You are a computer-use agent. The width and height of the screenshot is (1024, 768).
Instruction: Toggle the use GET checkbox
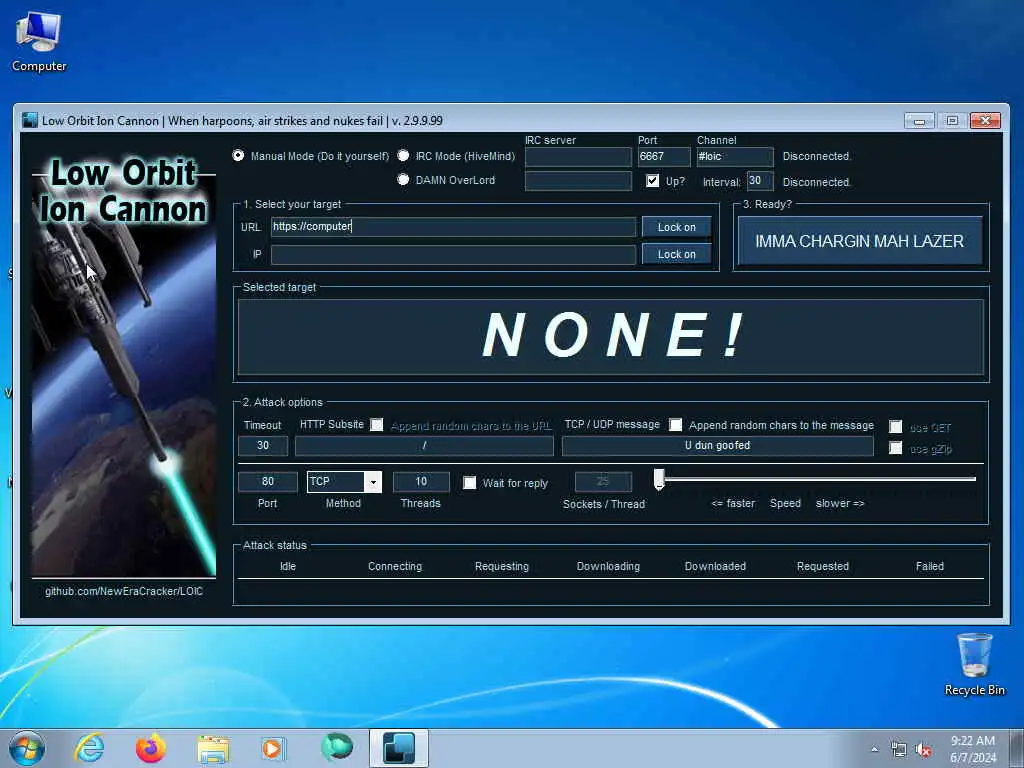895,426
